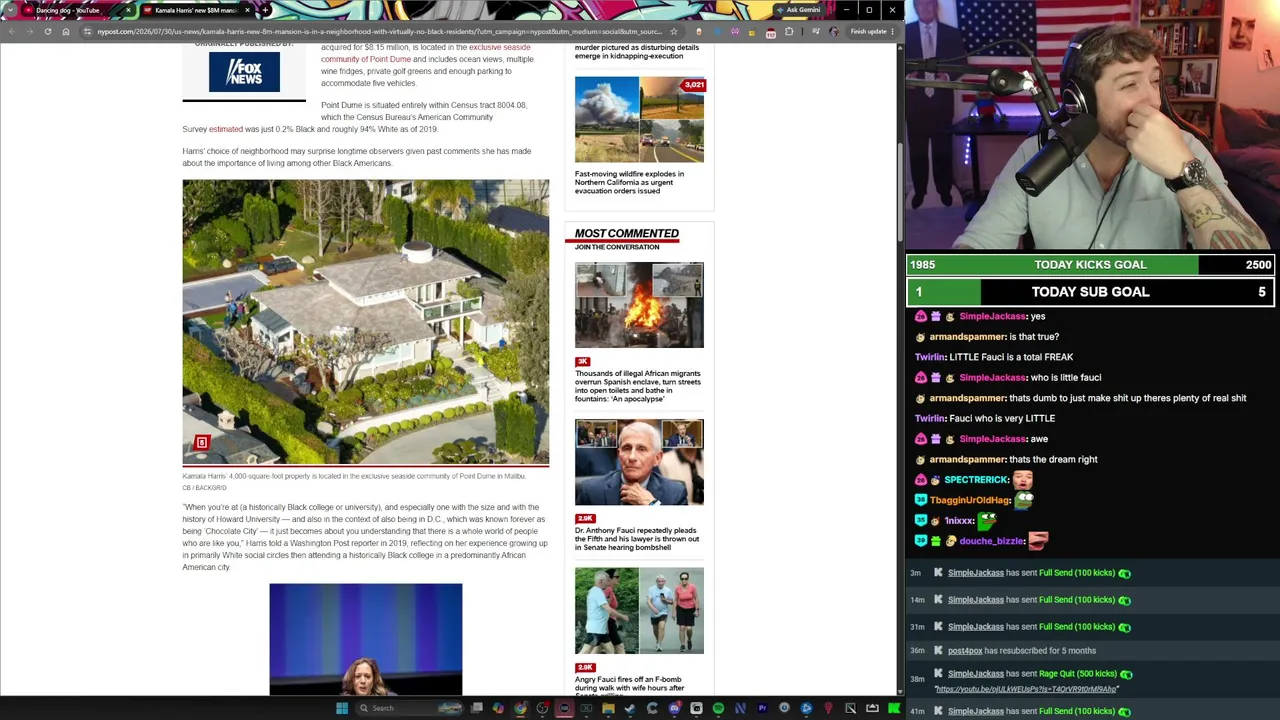Open SimpleJackass from the 3m Full Send event
Viewport: 1280px width, 720px height.
pos(975,573)
